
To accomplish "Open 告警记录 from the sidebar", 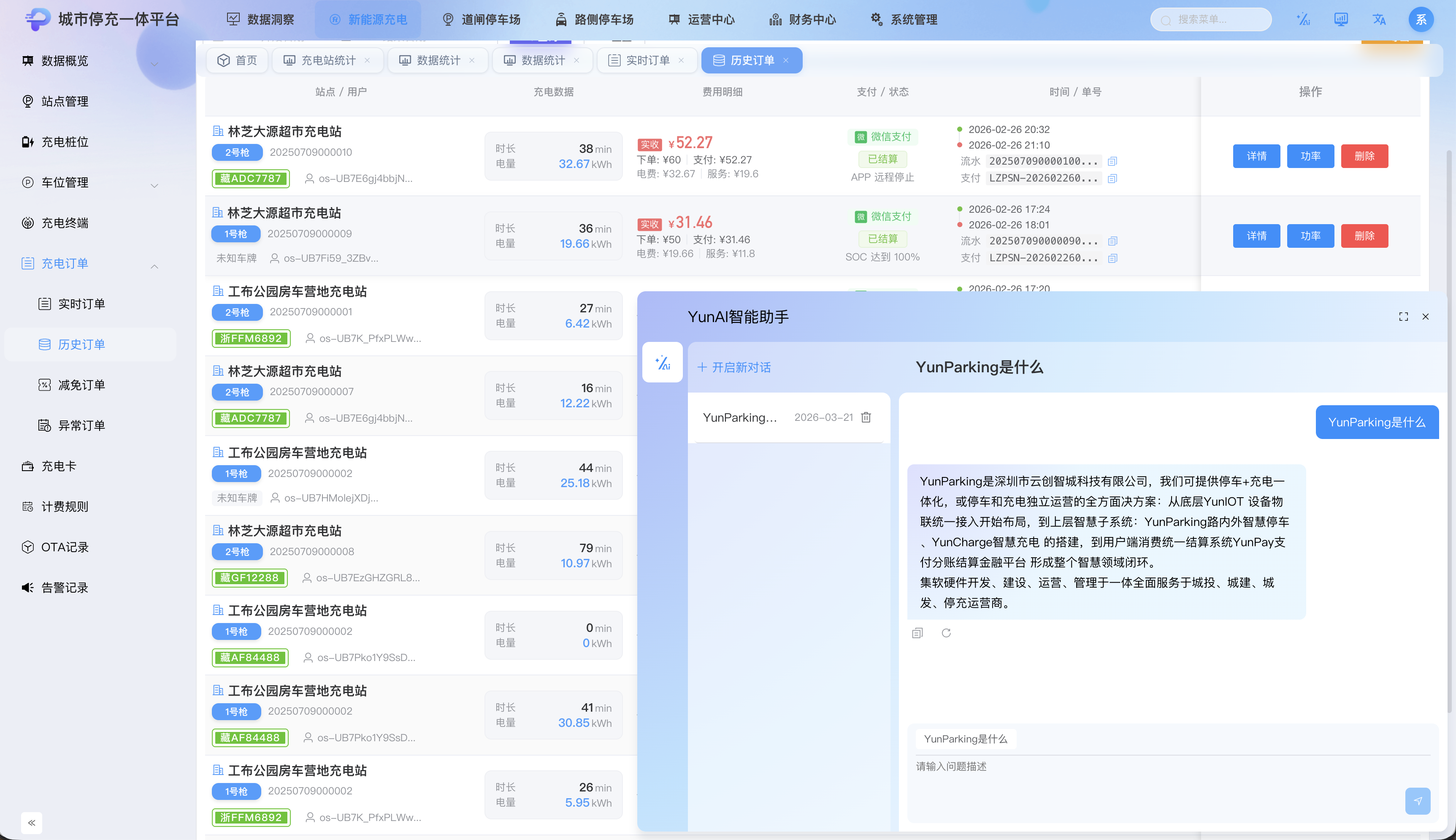I will click(x=65, y=587).
